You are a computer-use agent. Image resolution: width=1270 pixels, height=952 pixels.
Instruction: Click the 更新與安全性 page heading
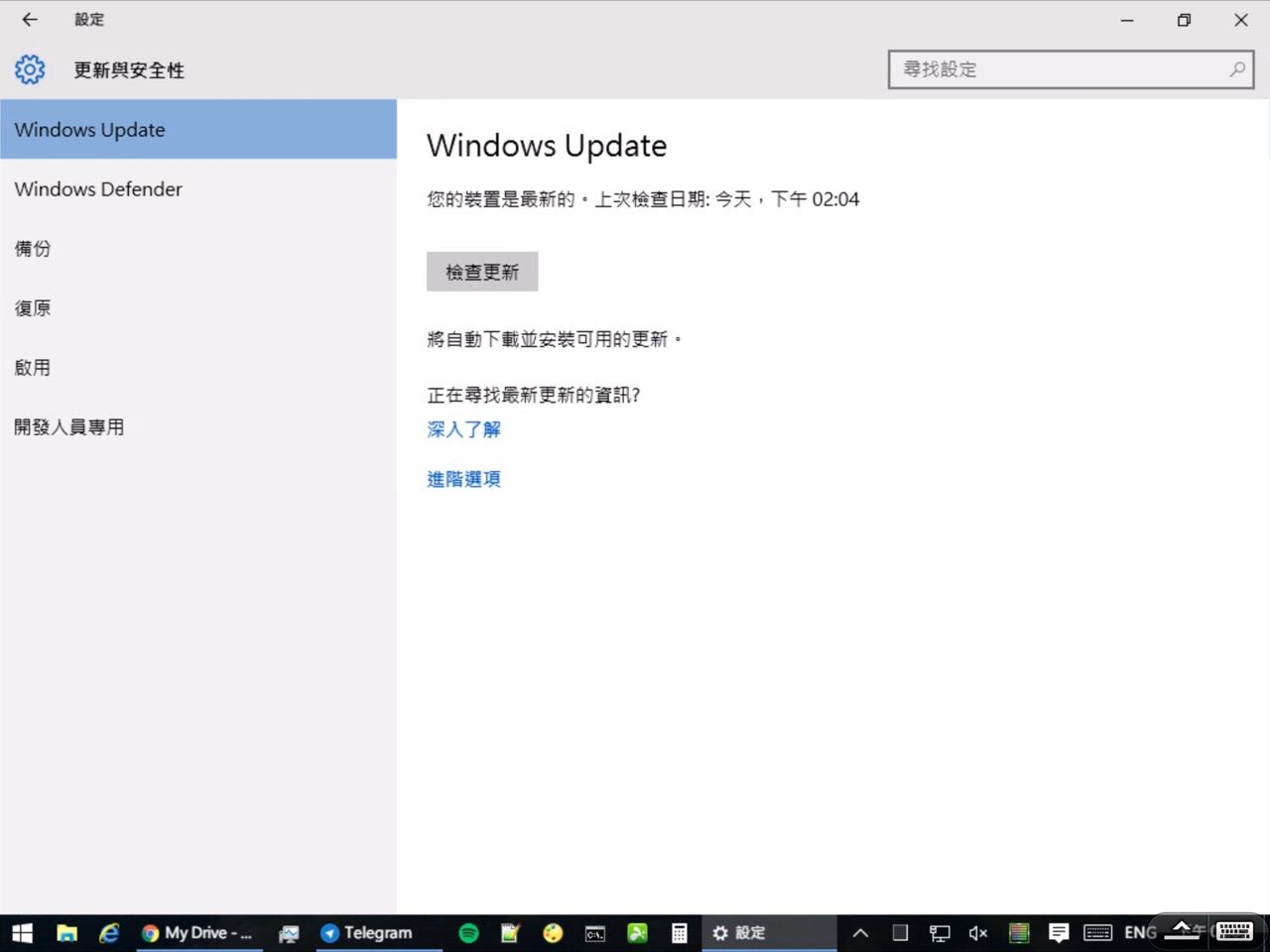(x=129, y=70)
